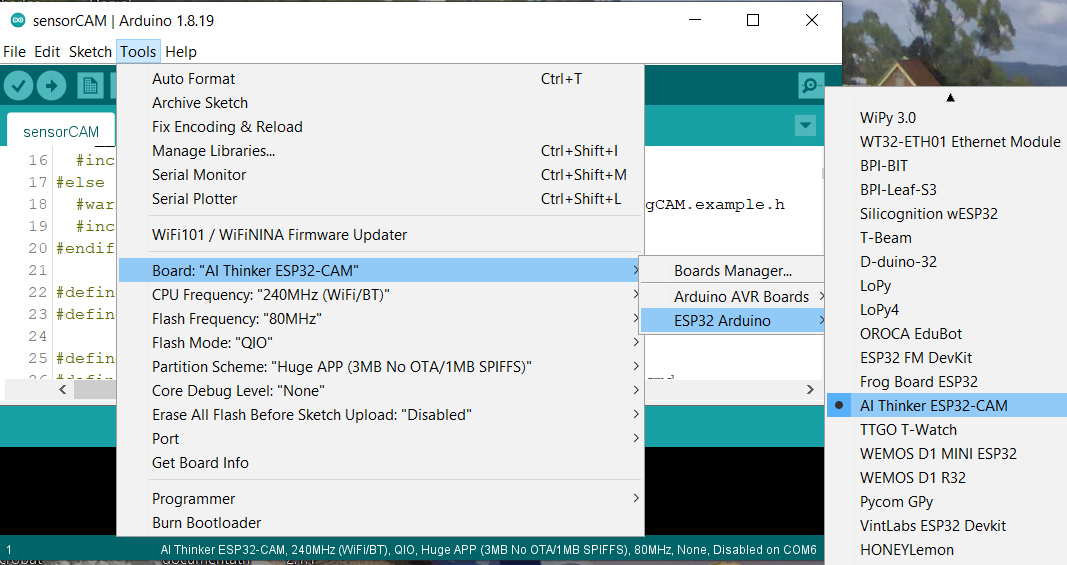Open the File menu

point(14,52)
